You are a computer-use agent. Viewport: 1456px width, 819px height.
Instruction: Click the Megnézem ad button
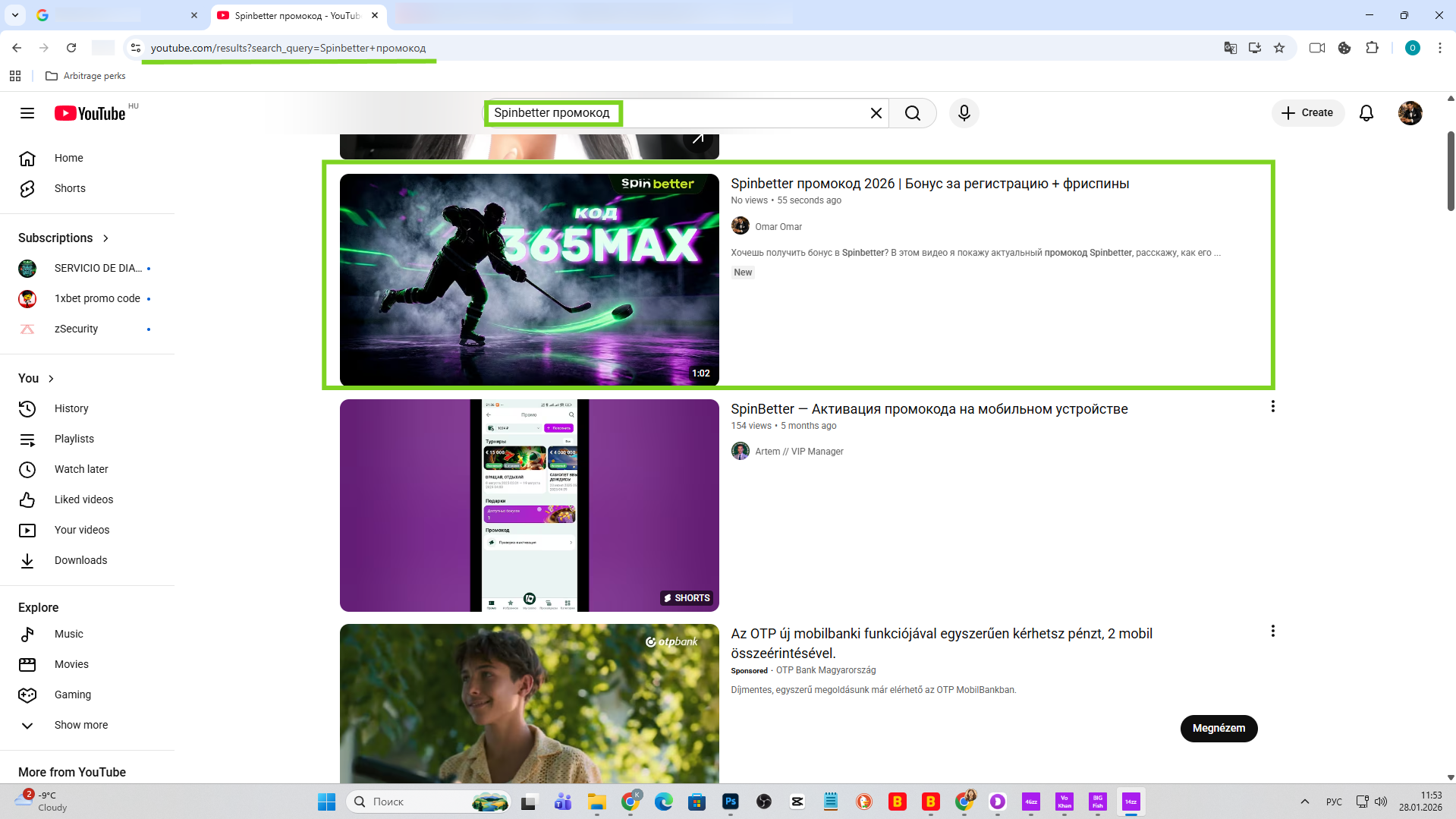(1219, 729)
